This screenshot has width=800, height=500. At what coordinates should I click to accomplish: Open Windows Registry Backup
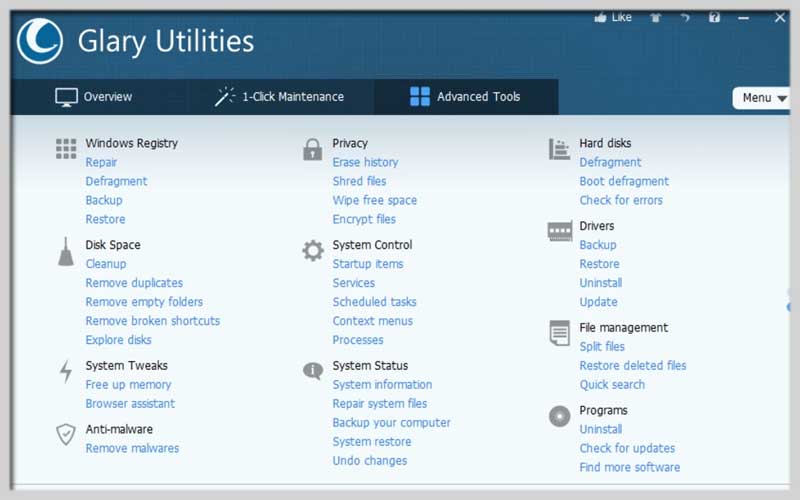coord(104,200)
